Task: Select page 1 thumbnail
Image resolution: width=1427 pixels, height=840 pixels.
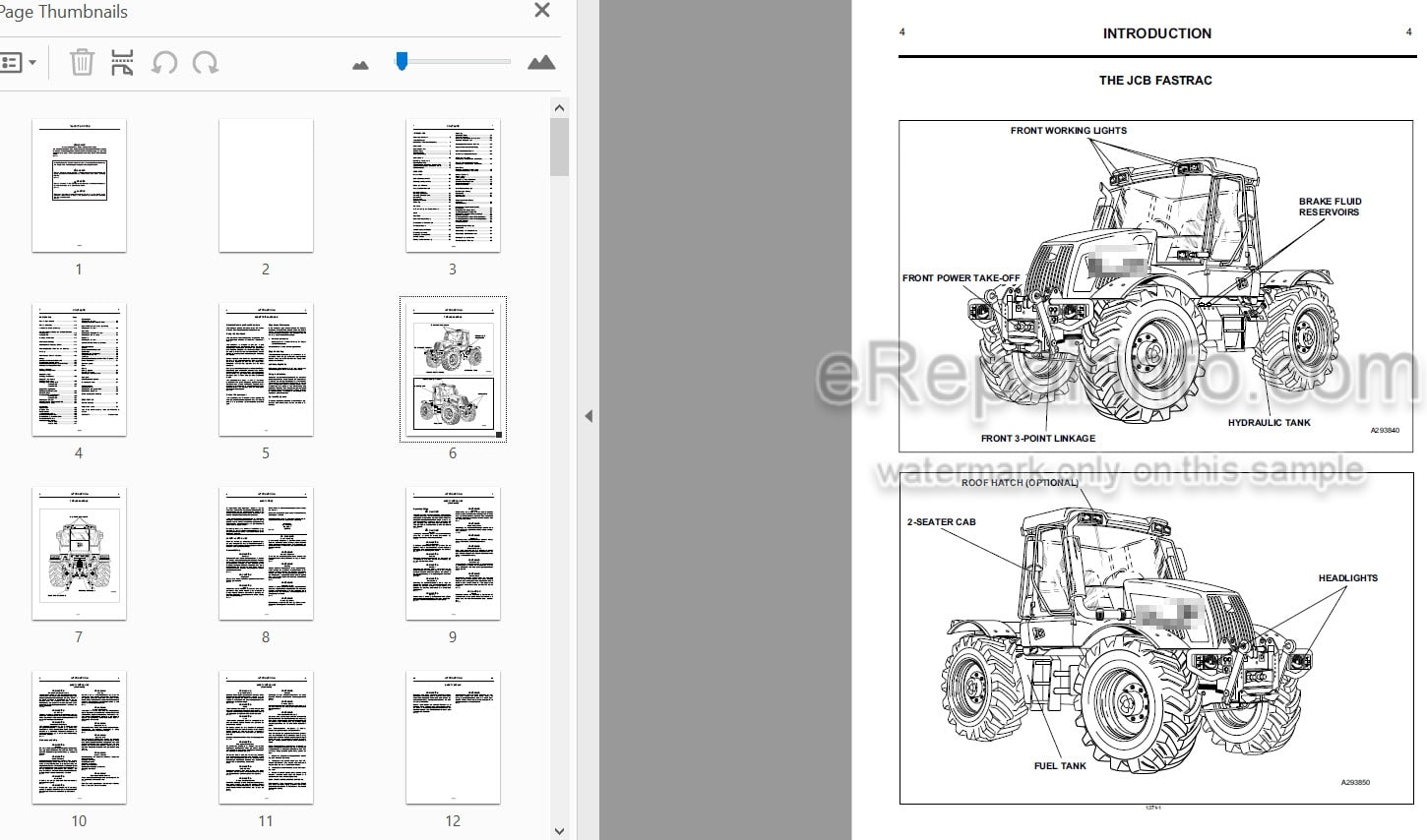Action: pyautogui.click(x=79, y=186)
